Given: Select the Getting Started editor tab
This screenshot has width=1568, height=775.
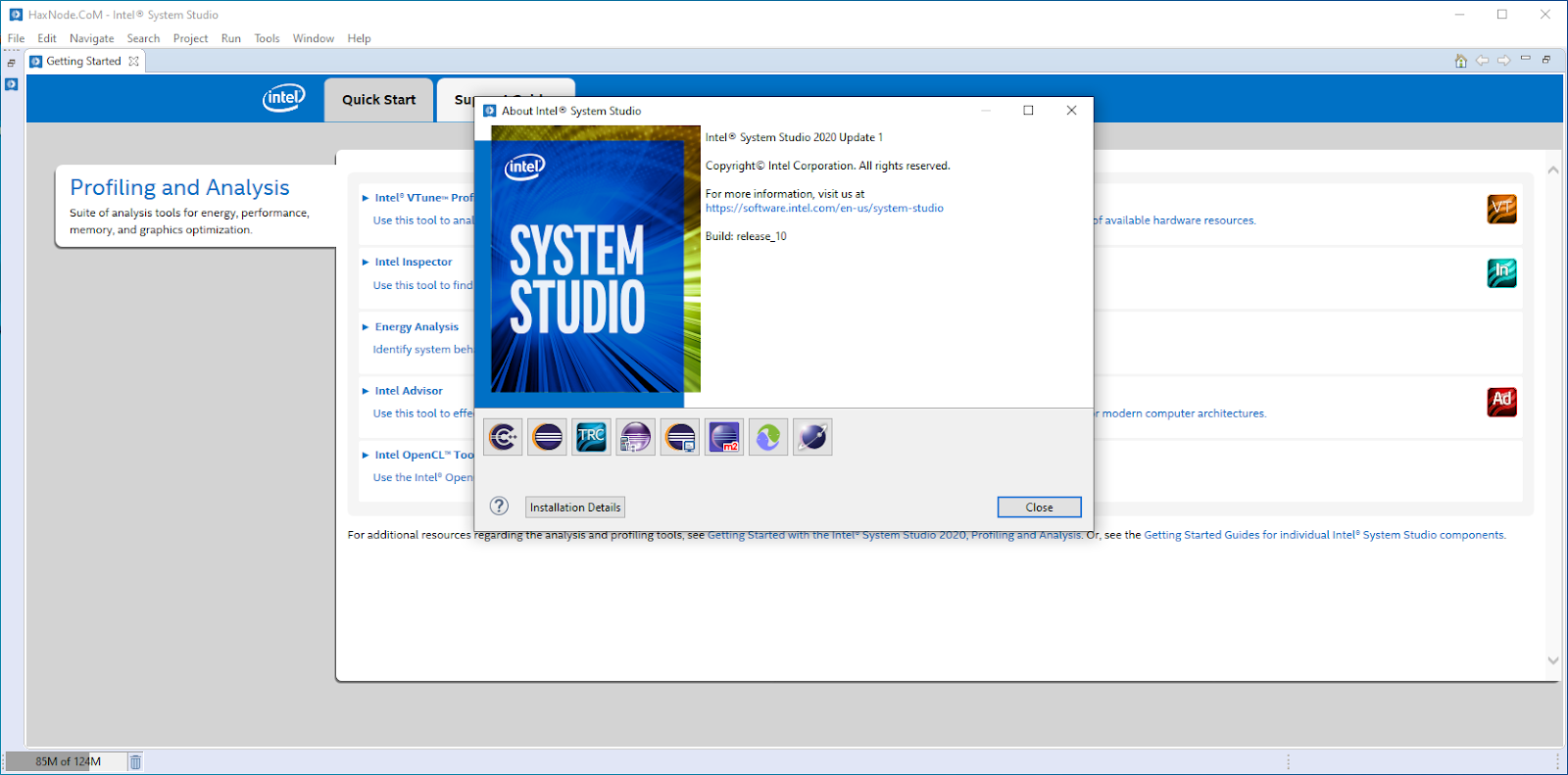Looking at the screenshot, I should coord(84,61).
